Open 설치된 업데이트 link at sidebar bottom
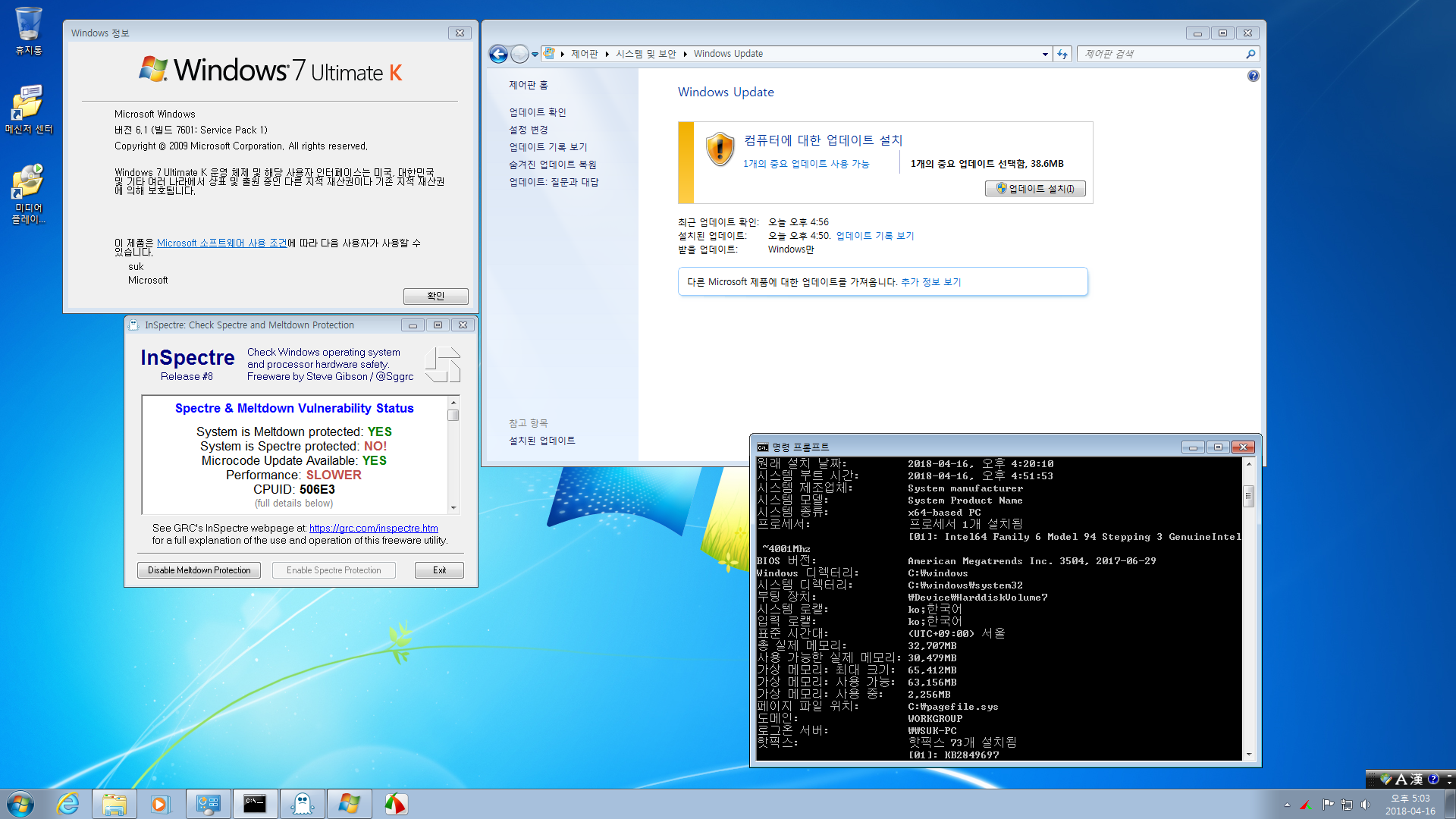The image size is (1456, 819). point(541,441)
